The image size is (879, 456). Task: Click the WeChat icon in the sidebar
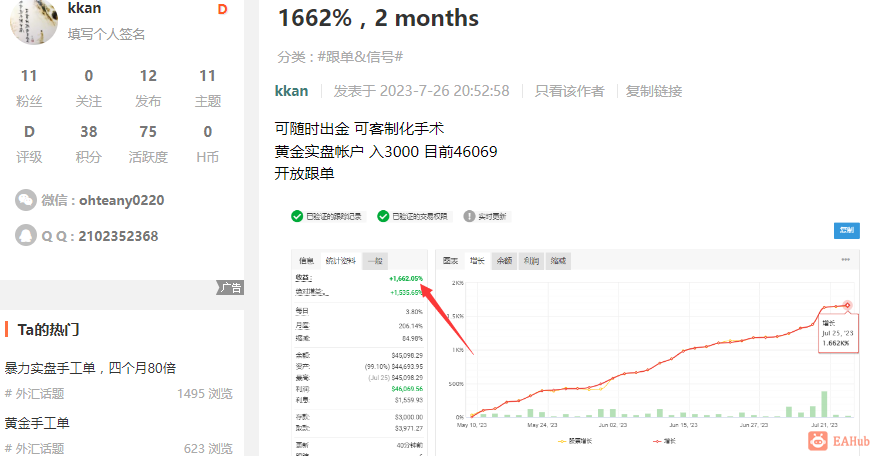coord(26,200)
